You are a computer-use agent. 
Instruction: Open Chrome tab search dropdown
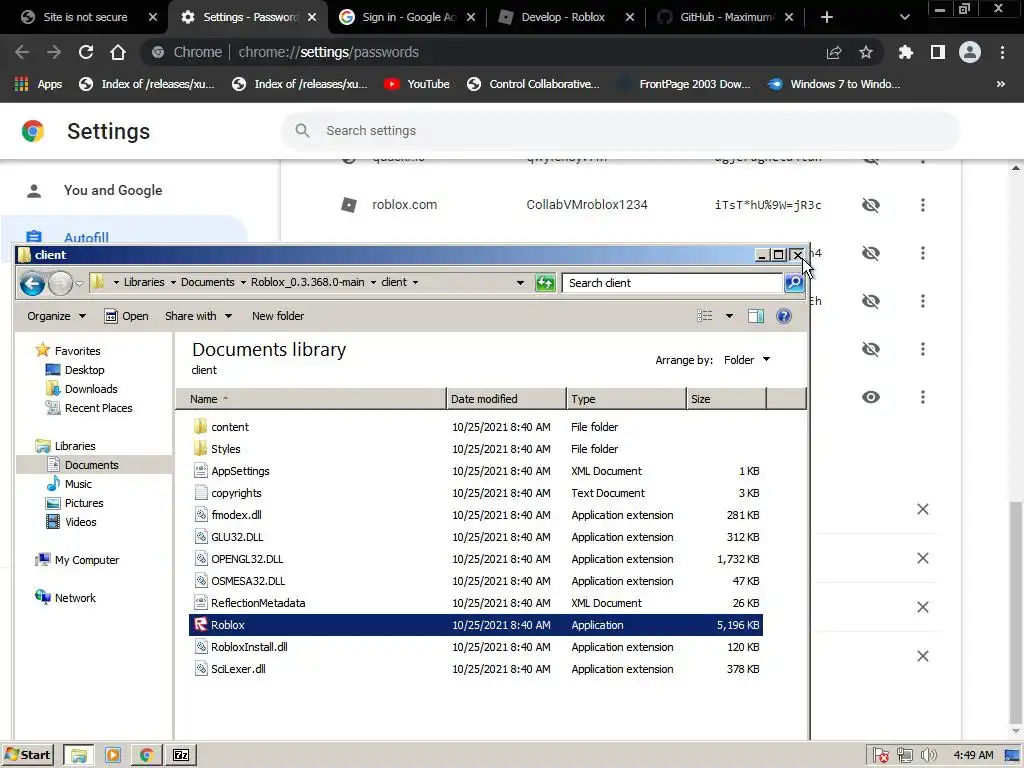point(904,17)
